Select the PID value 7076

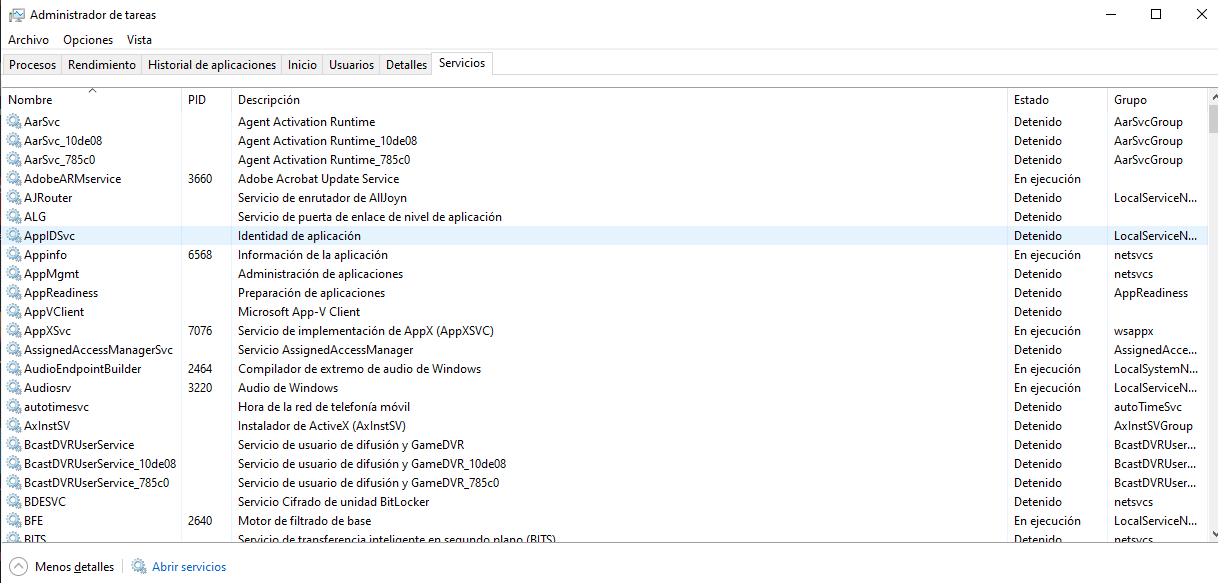[x=200, y=331]
